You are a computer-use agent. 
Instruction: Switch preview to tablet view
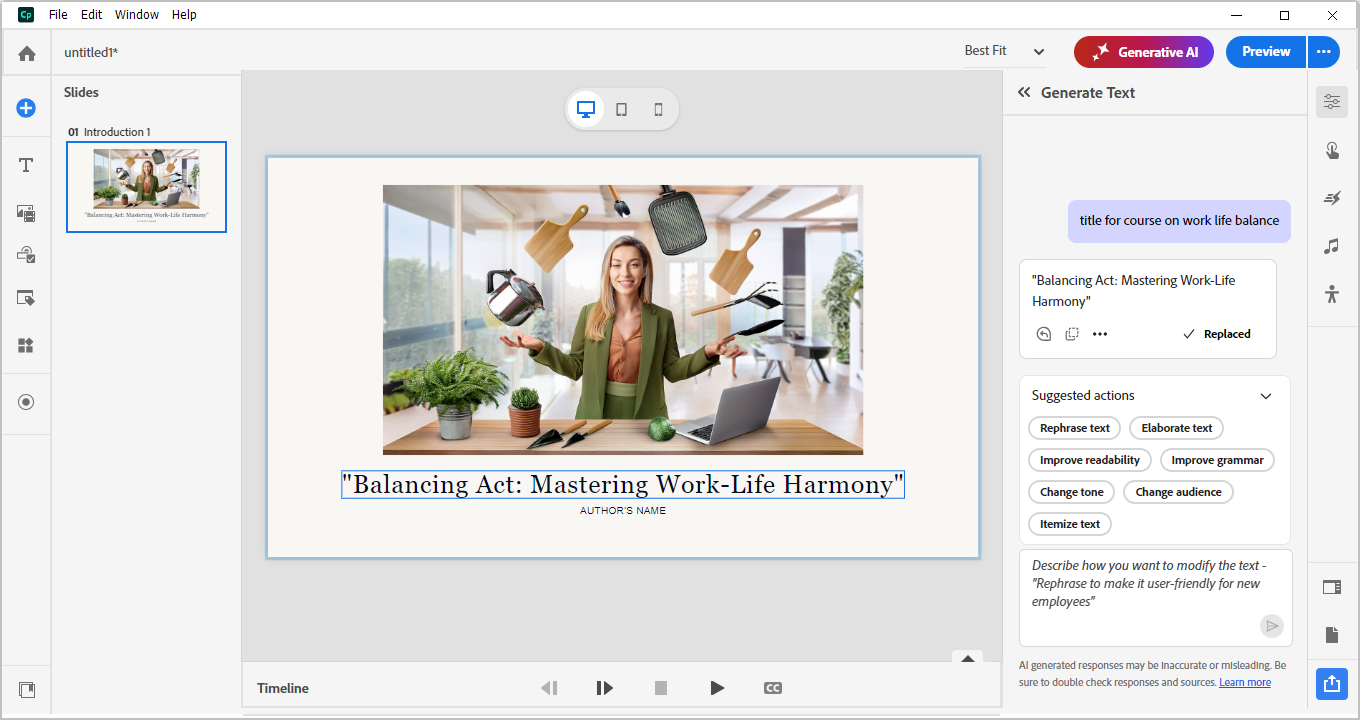621,109
